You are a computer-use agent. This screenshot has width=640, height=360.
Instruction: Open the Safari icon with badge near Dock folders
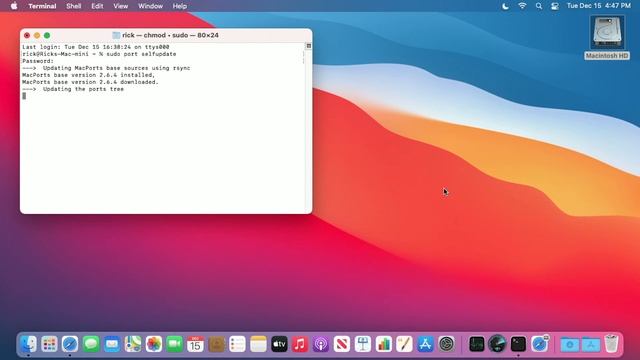tap(540, 344)
